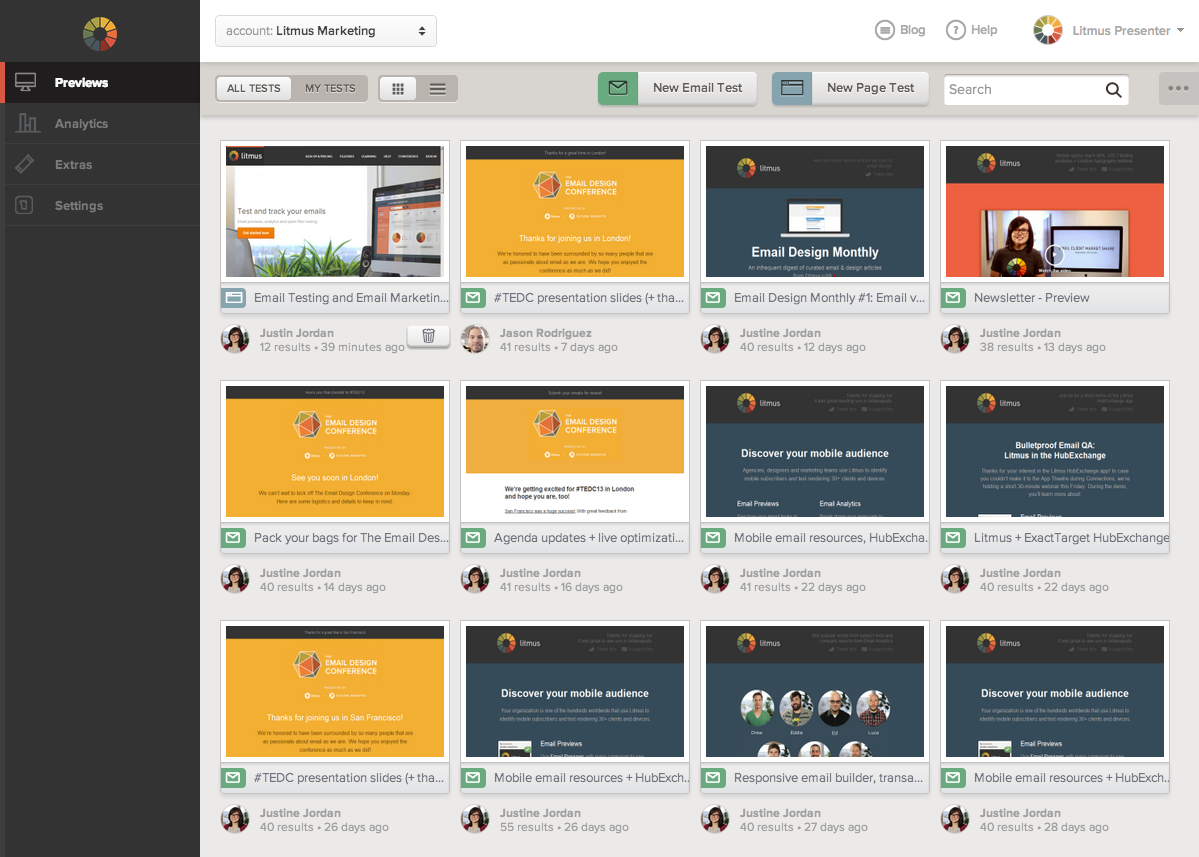Viewport: 1199px width, 857px height.
Task: Open the Email Testing and Email Marketing thumbnail
Action: (335, 212)
